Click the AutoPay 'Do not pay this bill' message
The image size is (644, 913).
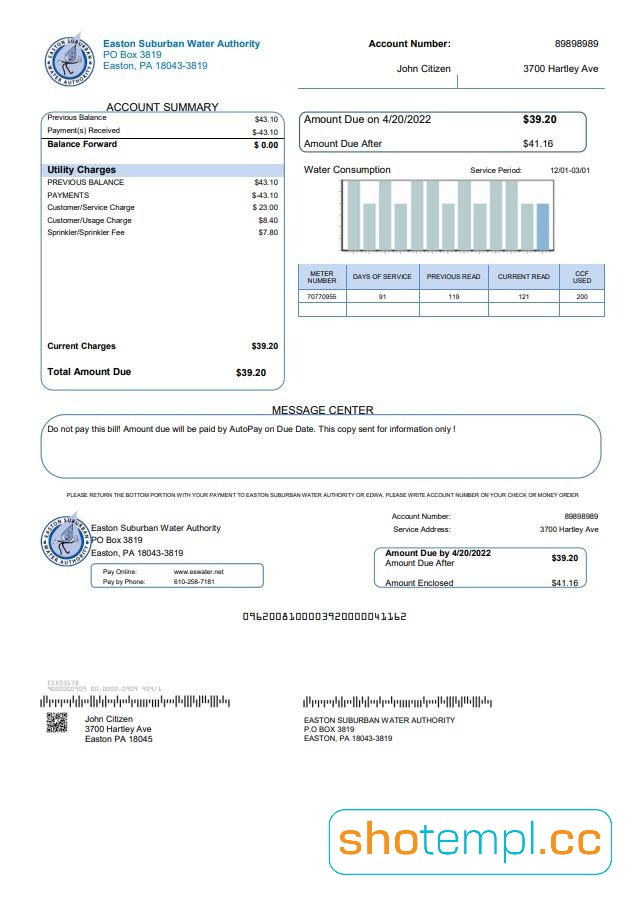point(252,429)
